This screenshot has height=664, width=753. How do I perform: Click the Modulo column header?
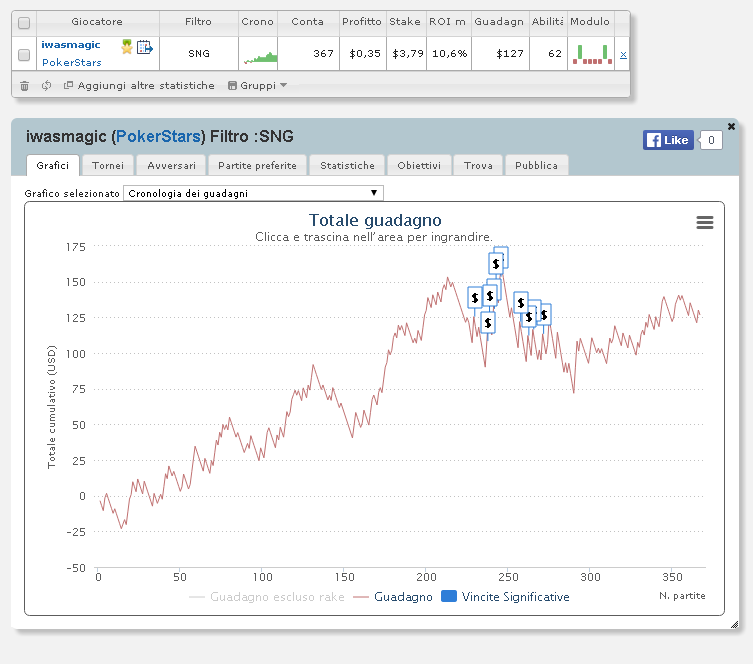pos(590,22)
